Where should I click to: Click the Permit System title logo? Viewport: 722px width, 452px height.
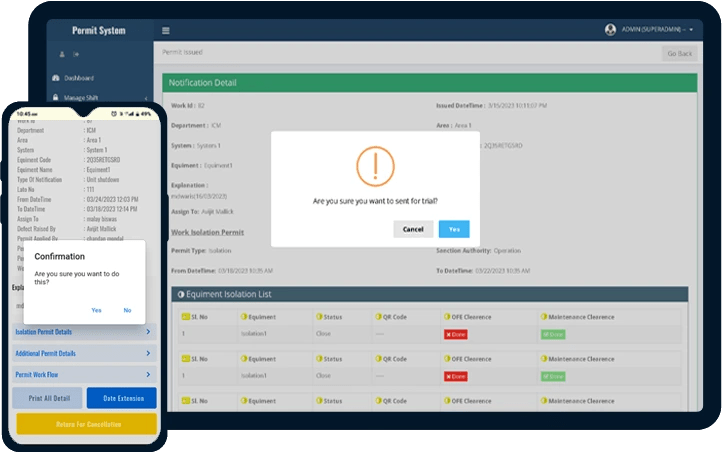pos(99,30)
